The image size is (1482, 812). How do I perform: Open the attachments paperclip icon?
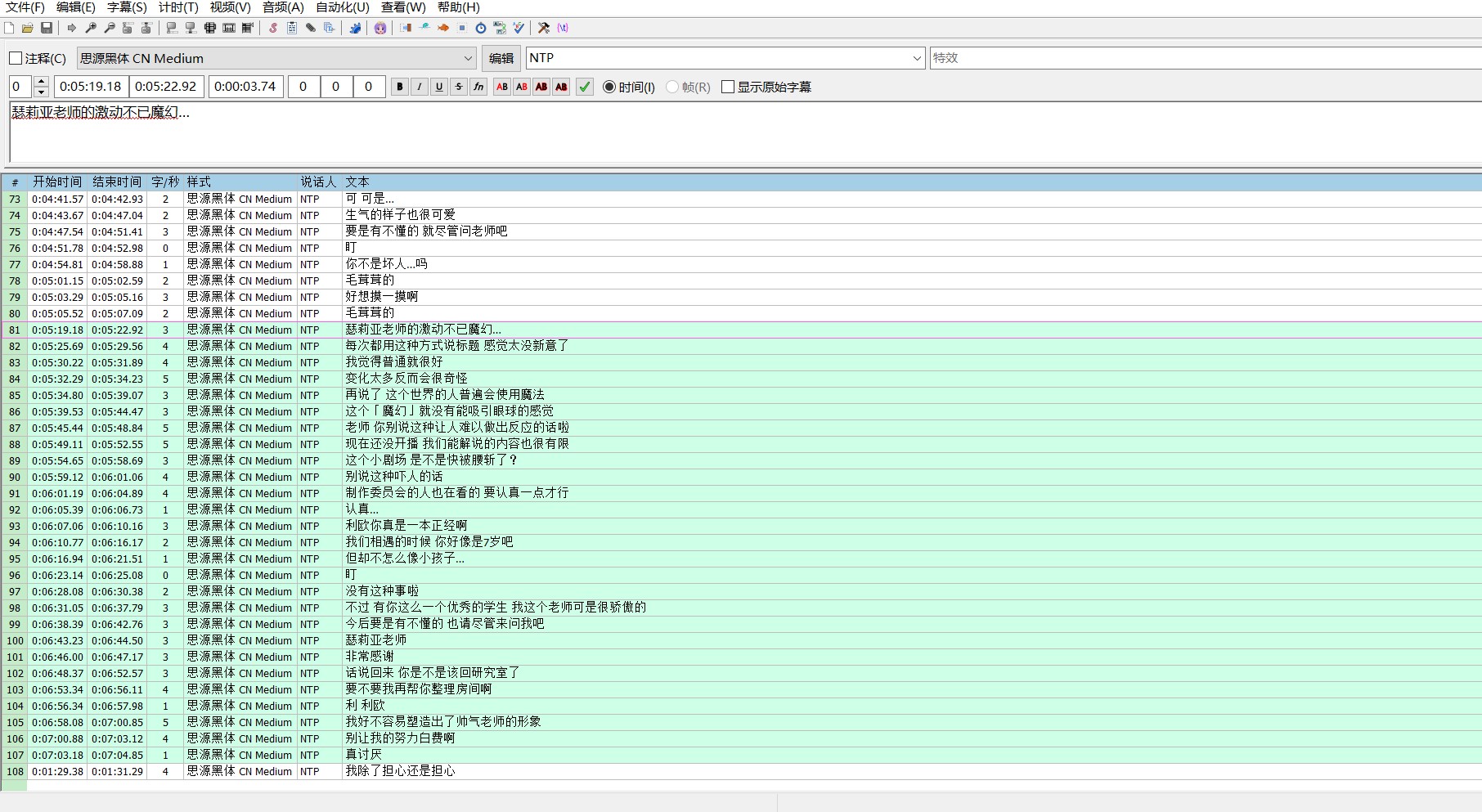click(311, 28)
